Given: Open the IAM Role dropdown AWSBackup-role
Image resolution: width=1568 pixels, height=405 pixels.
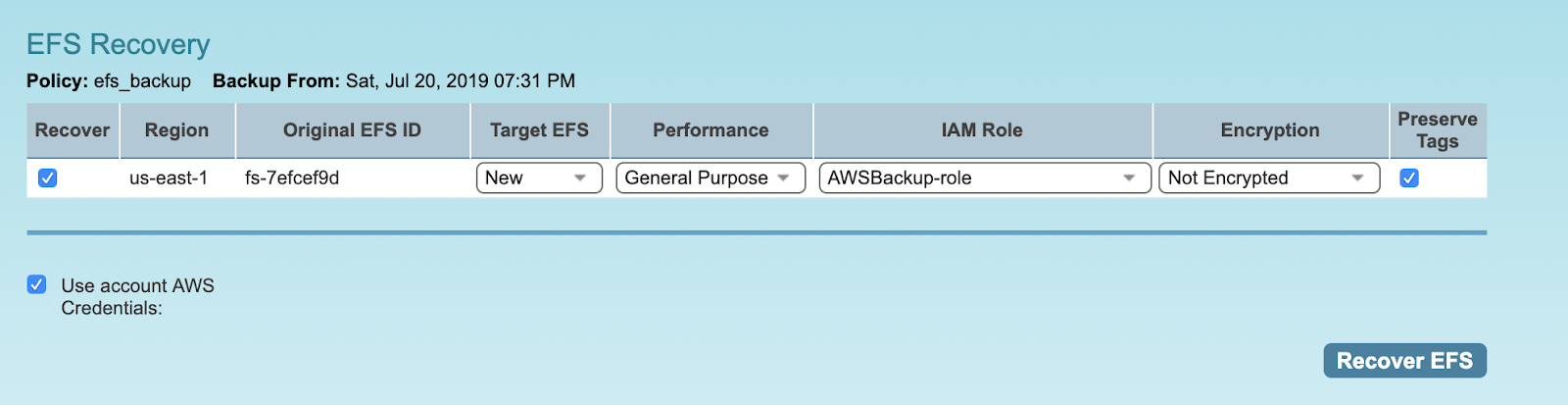Looking at the screenshot, I should click(984, 177).
